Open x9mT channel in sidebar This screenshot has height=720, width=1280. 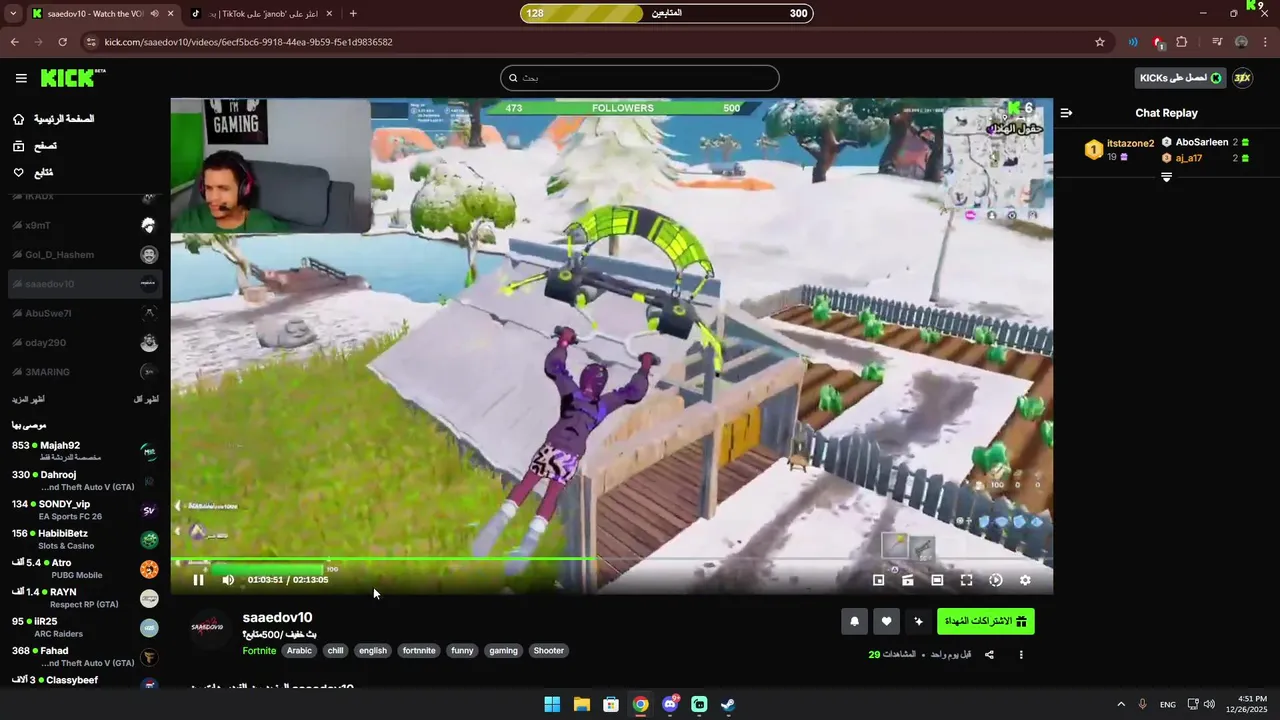pos(85,226)
